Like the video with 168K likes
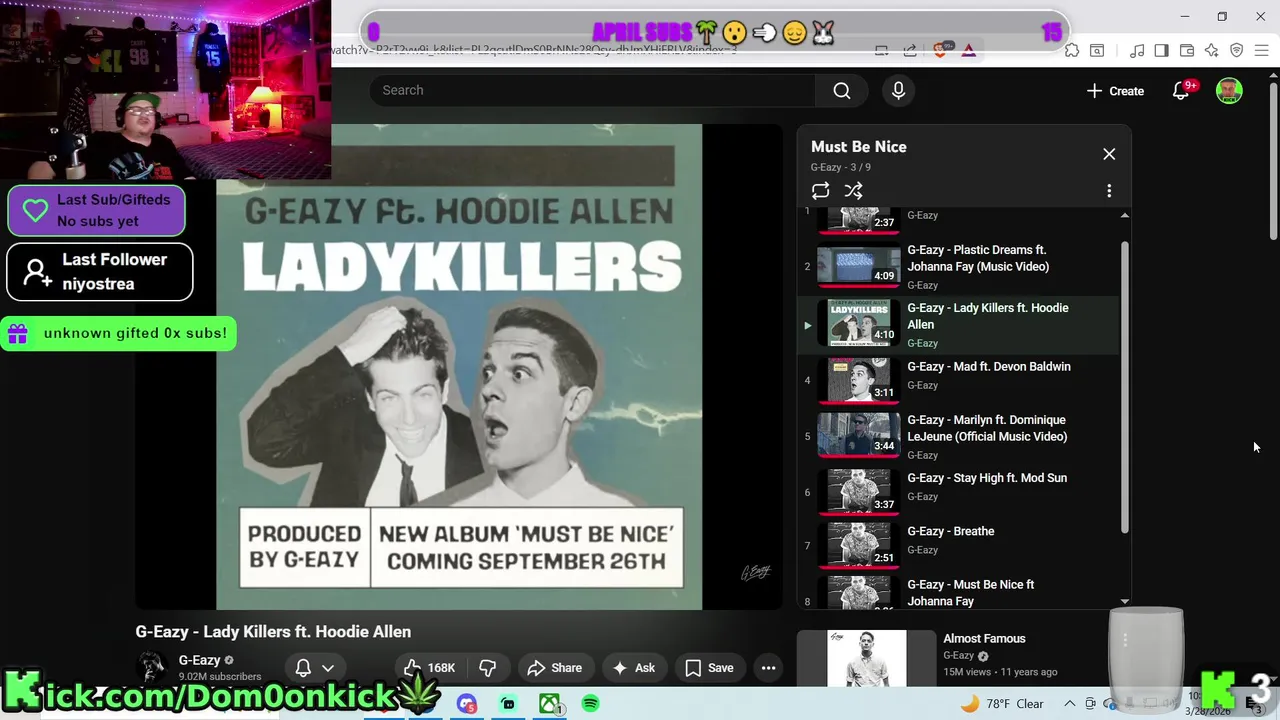1280x720 pixels. click(429, 668)
